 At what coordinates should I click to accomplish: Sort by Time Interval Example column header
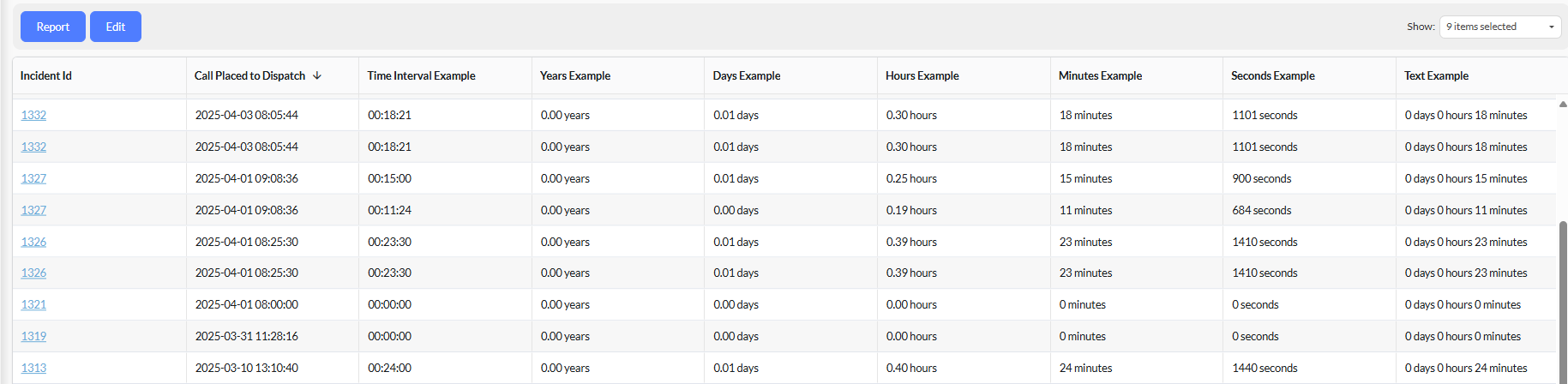pyautogui.click(x=421, y=75)
